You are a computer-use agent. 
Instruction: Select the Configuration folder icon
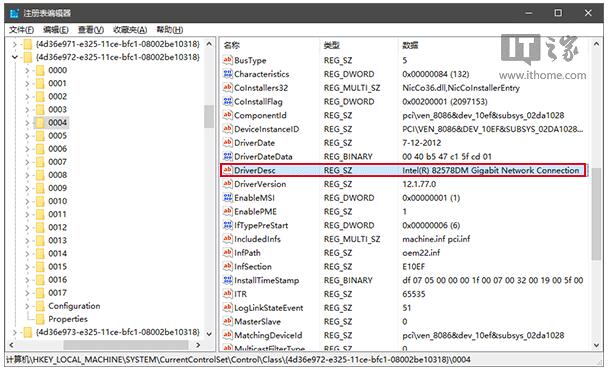pos(40,306)
